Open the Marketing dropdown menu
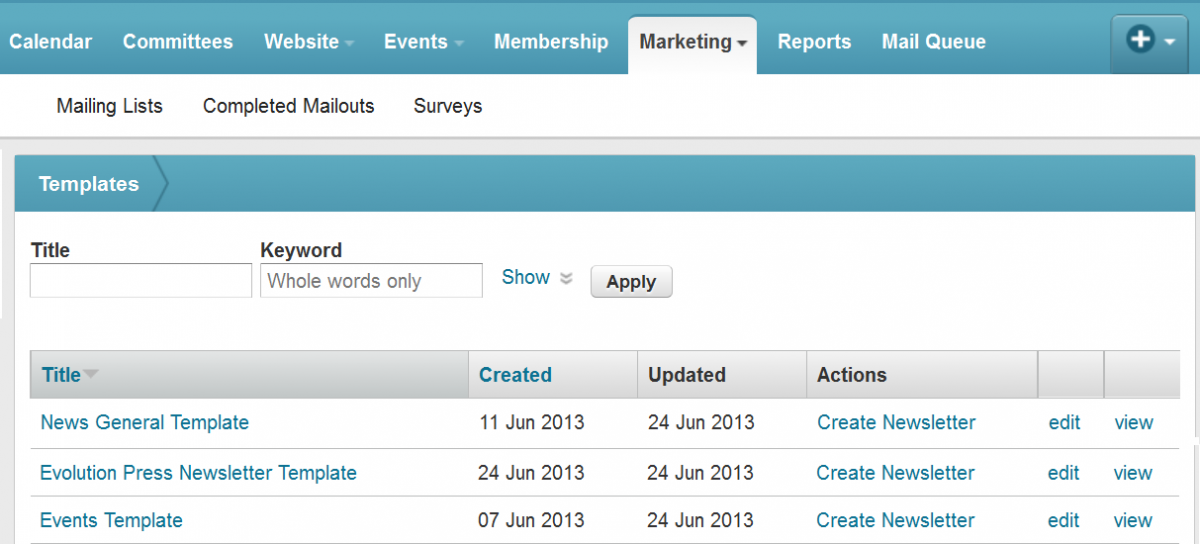 coord(692,43)
